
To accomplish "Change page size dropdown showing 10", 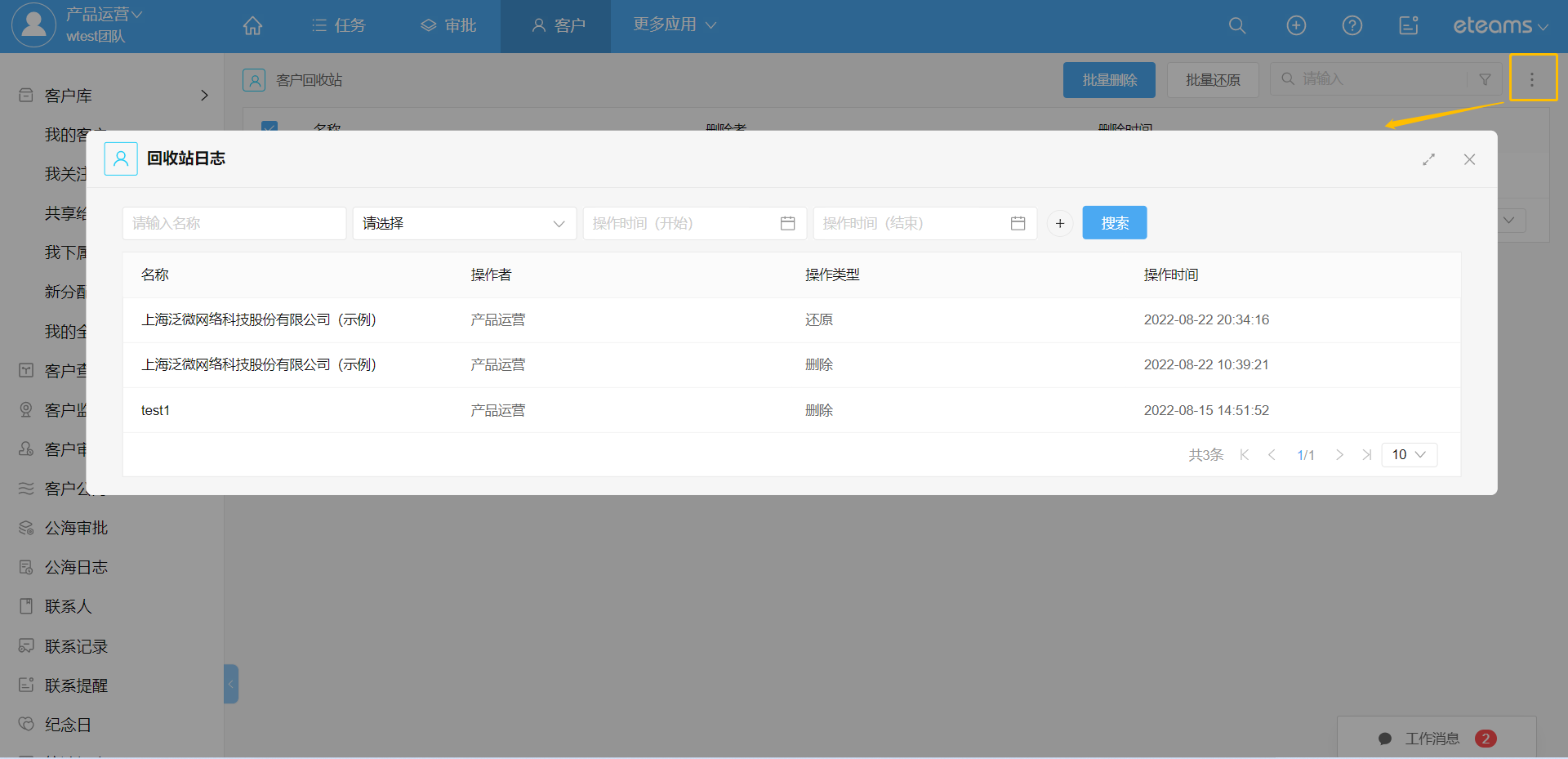I will click(1409, 454).
